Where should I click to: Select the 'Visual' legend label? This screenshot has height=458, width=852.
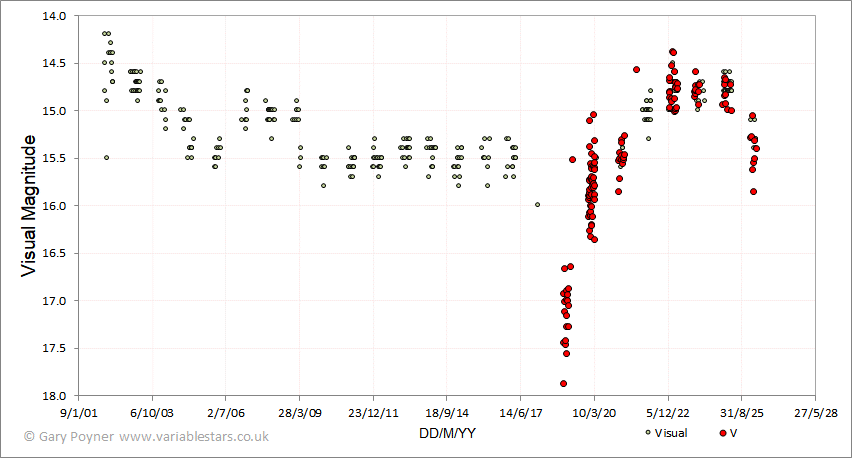pyautogui.click(x=671, y=433)
